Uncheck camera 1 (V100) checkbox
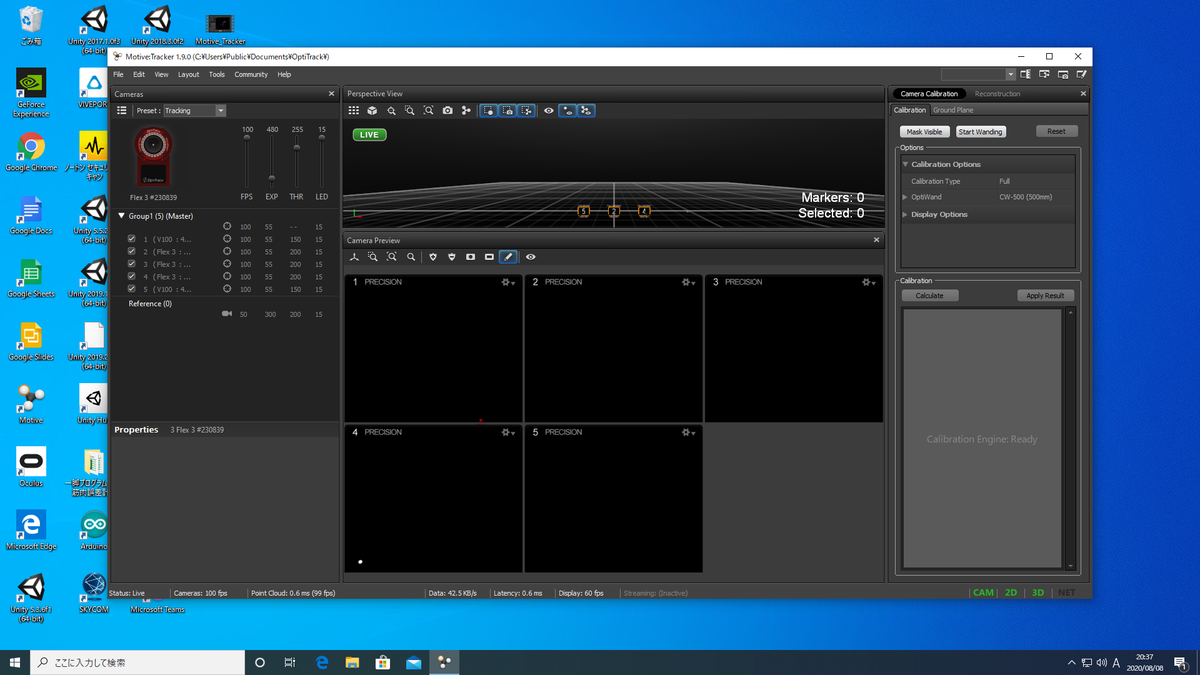This screenshot has width=1200, height=675. tap(132, 240)
